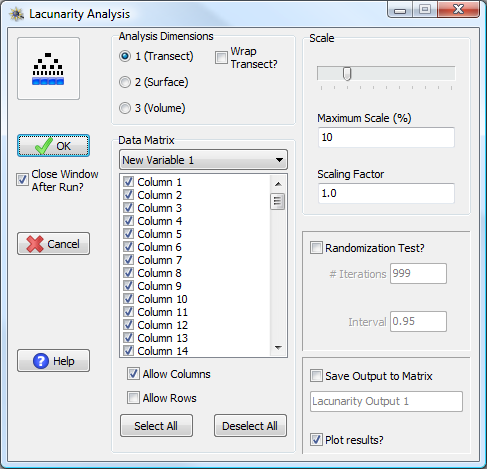Toggle Close Window After Run checkbox
The height and width of the screenshot is (469, 487).
coord(22,180)
